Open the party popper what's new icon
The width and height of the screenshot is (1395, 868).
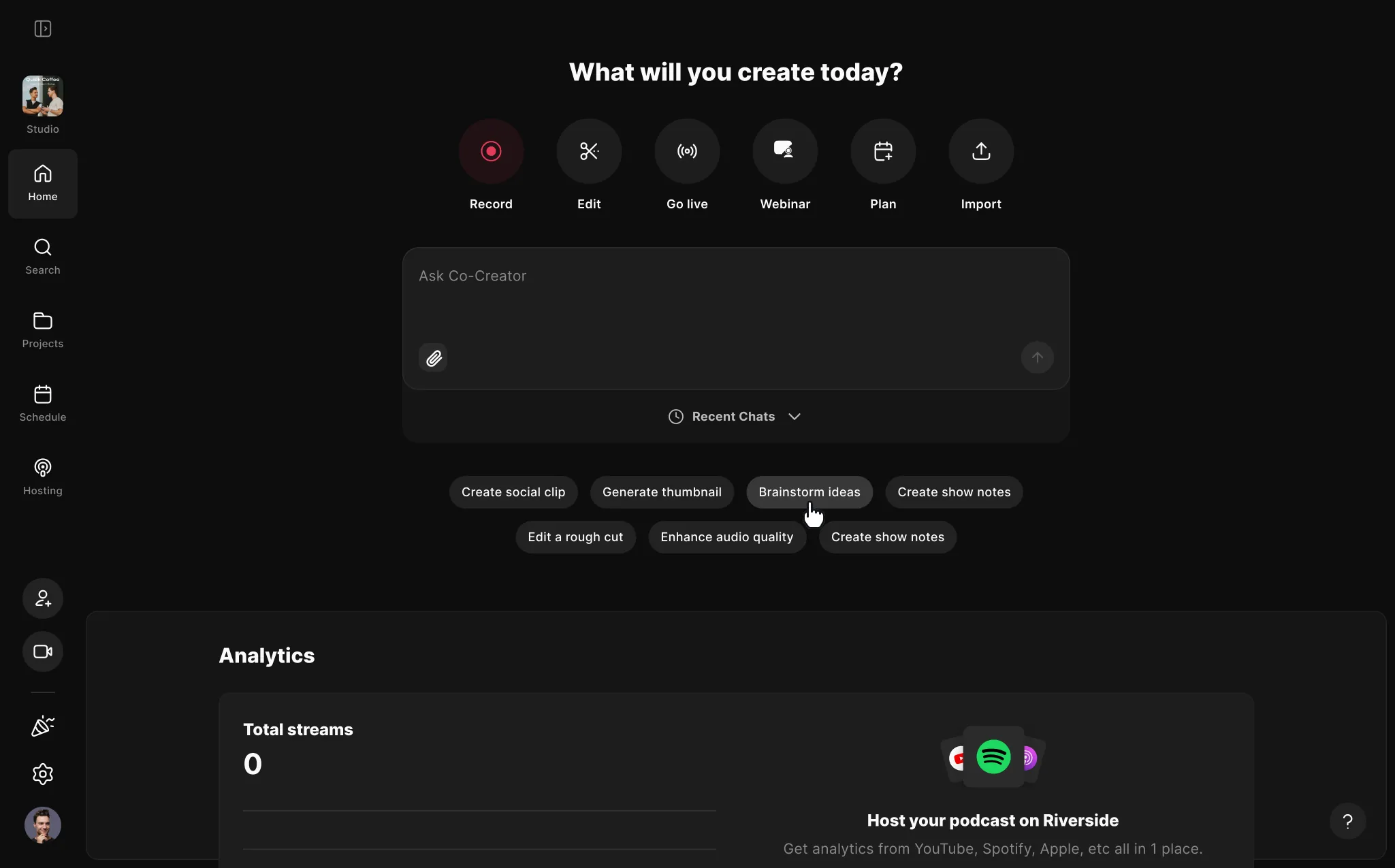pyautogui.click(x=43, y=726)
